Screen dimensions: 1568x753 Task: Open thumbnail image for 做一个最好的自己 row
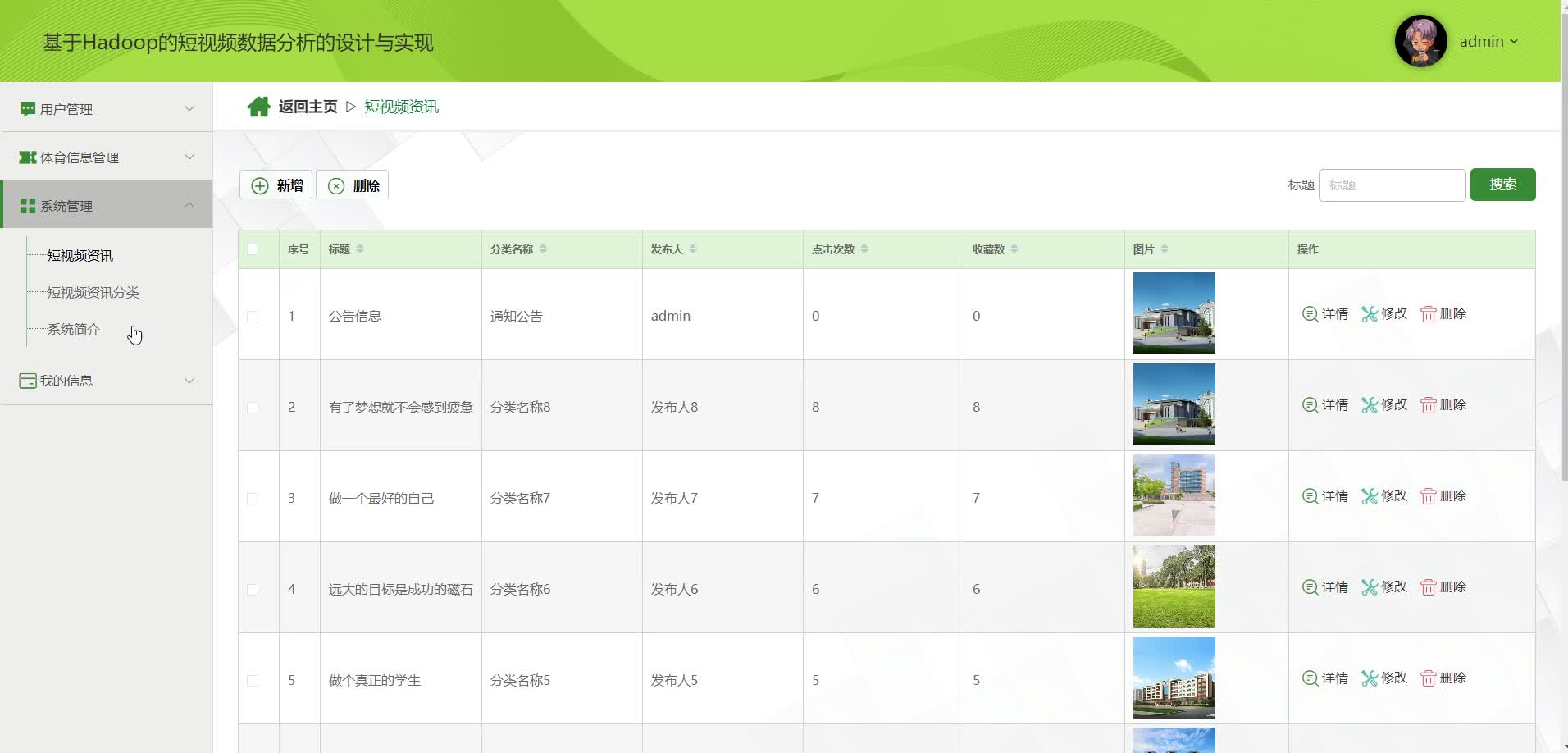pos(1174,495)
